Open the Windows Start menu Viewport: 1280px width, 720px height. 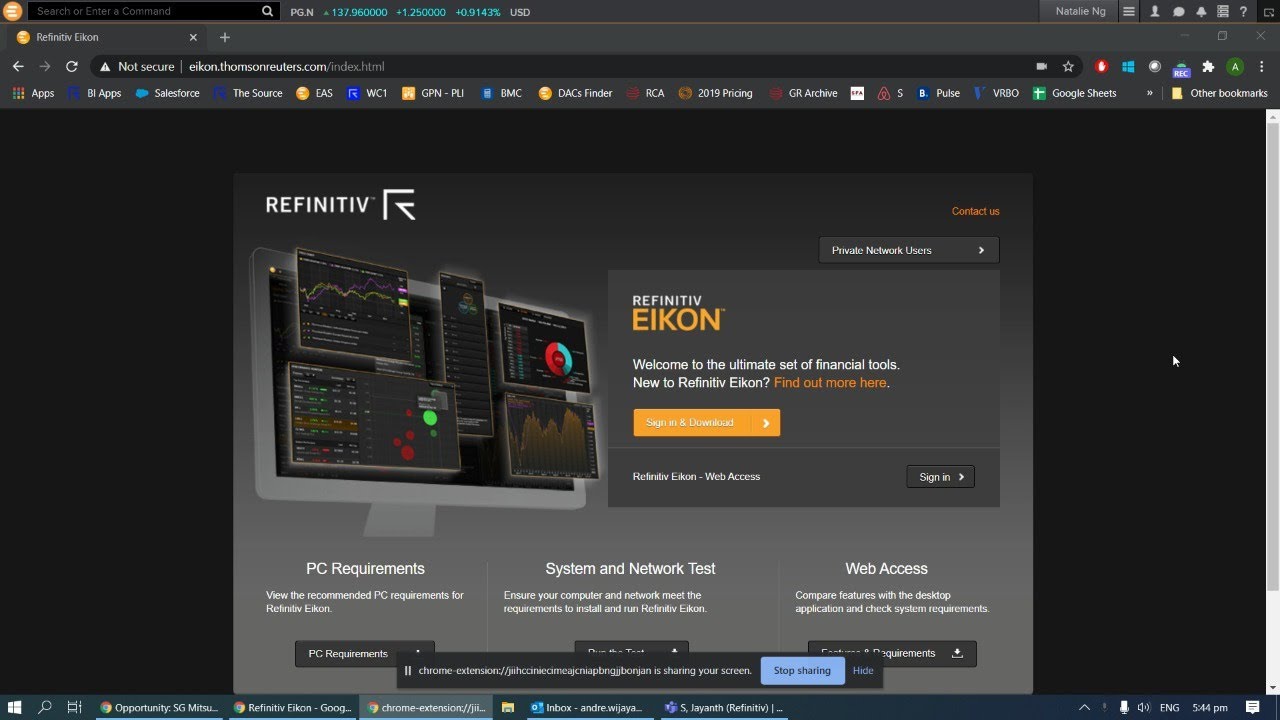click(x=15, y=707)
